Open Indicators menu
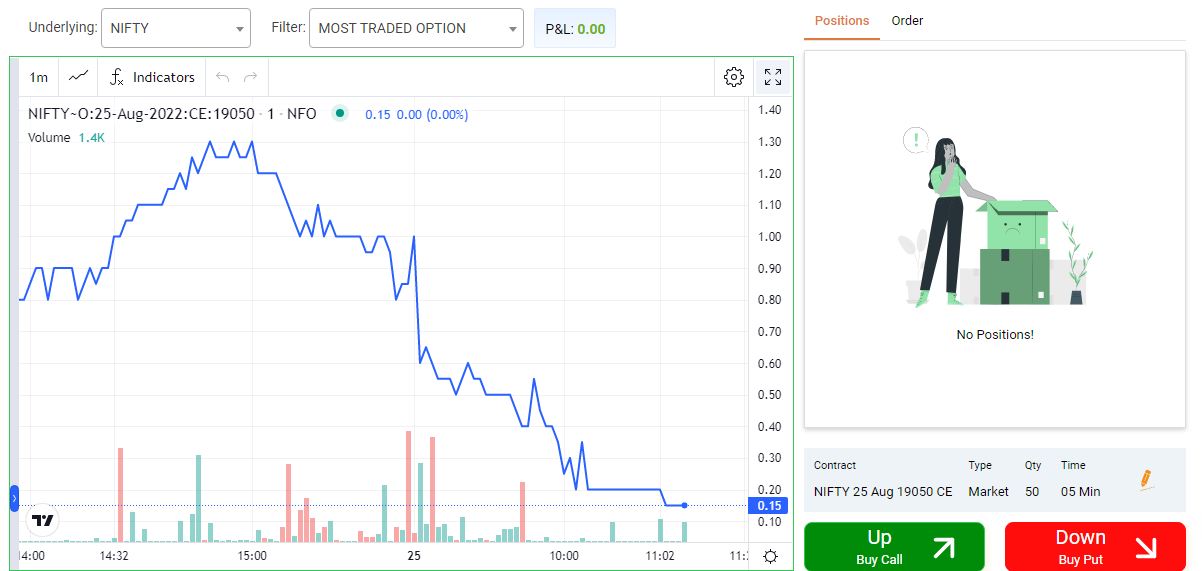The width and height of the screenshot is (1202, 571). point(153,77)
